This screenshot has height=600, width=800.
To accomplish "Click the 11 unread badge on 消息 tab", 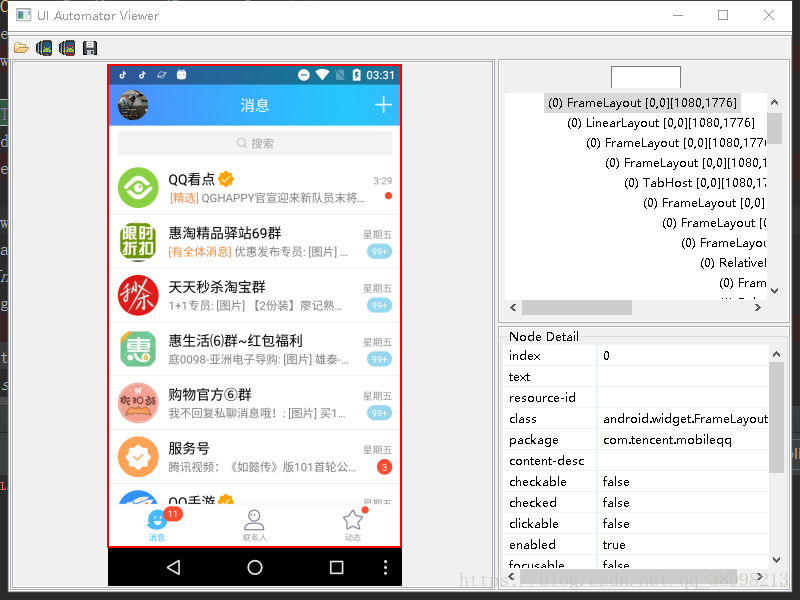I will (x=172, y=514).
